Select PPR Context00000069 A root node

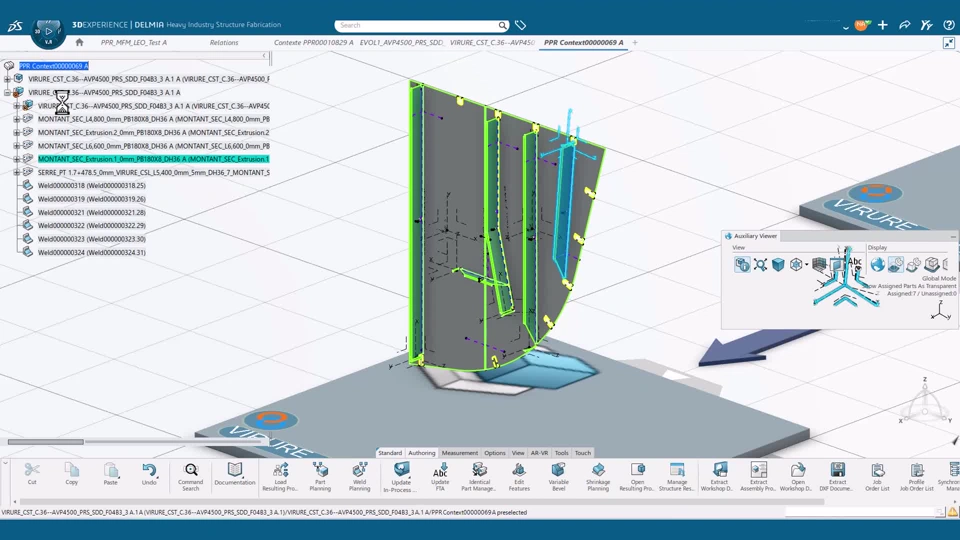coord(54,66)
